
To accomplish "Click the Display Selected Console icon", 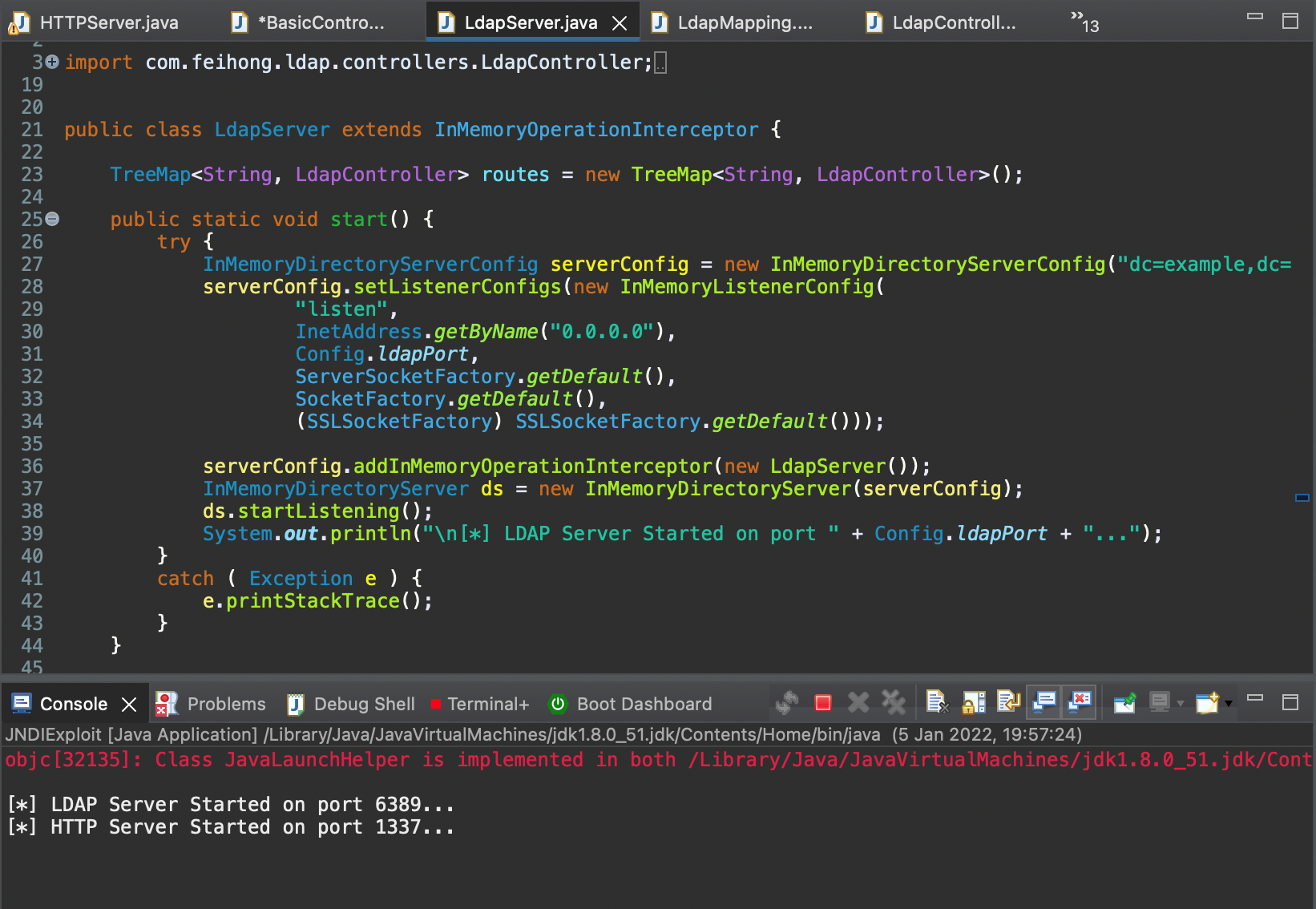I will [1160, 703].
